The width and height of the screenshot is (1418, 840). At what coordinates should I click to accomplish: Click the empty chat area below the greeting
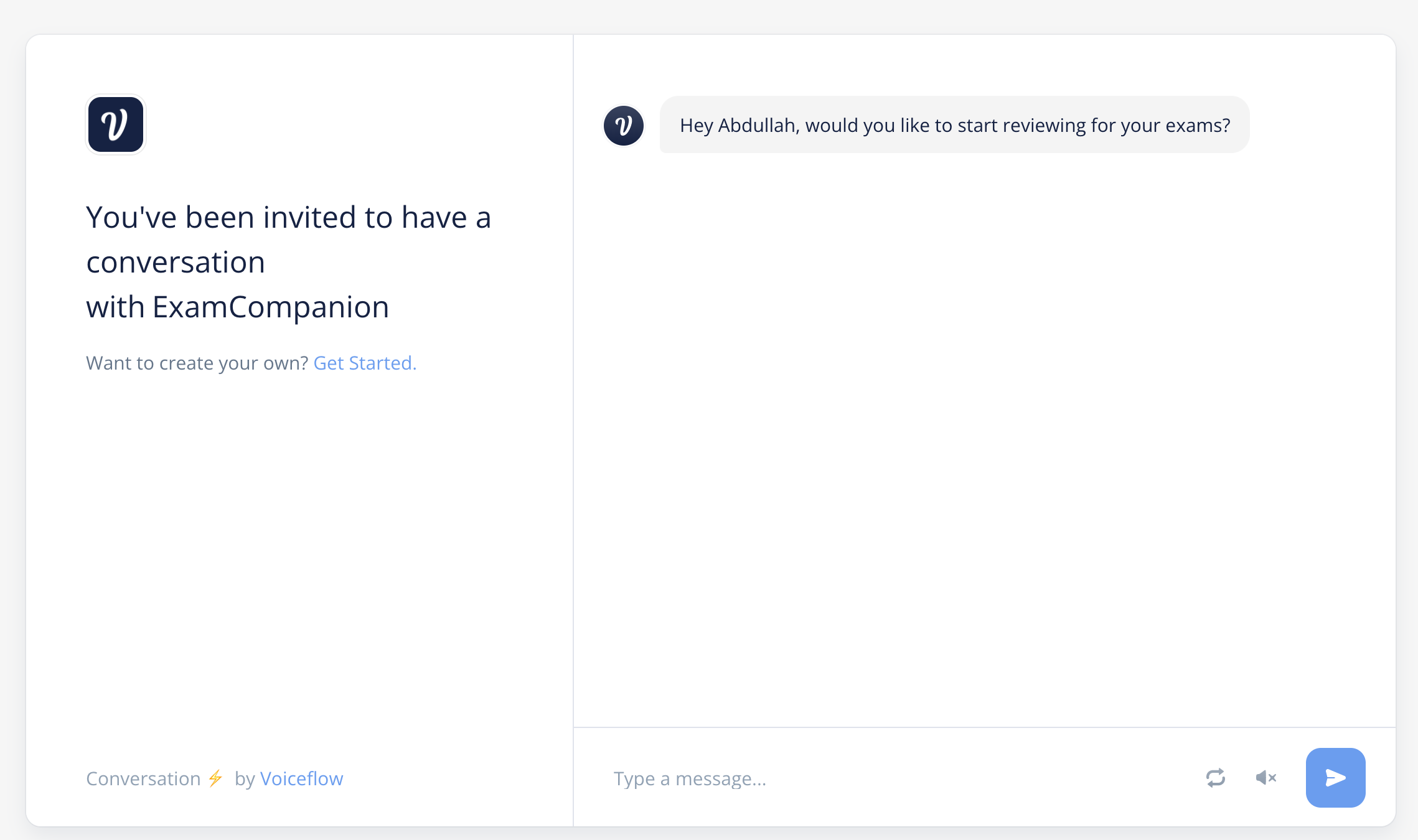pos(984,436)
